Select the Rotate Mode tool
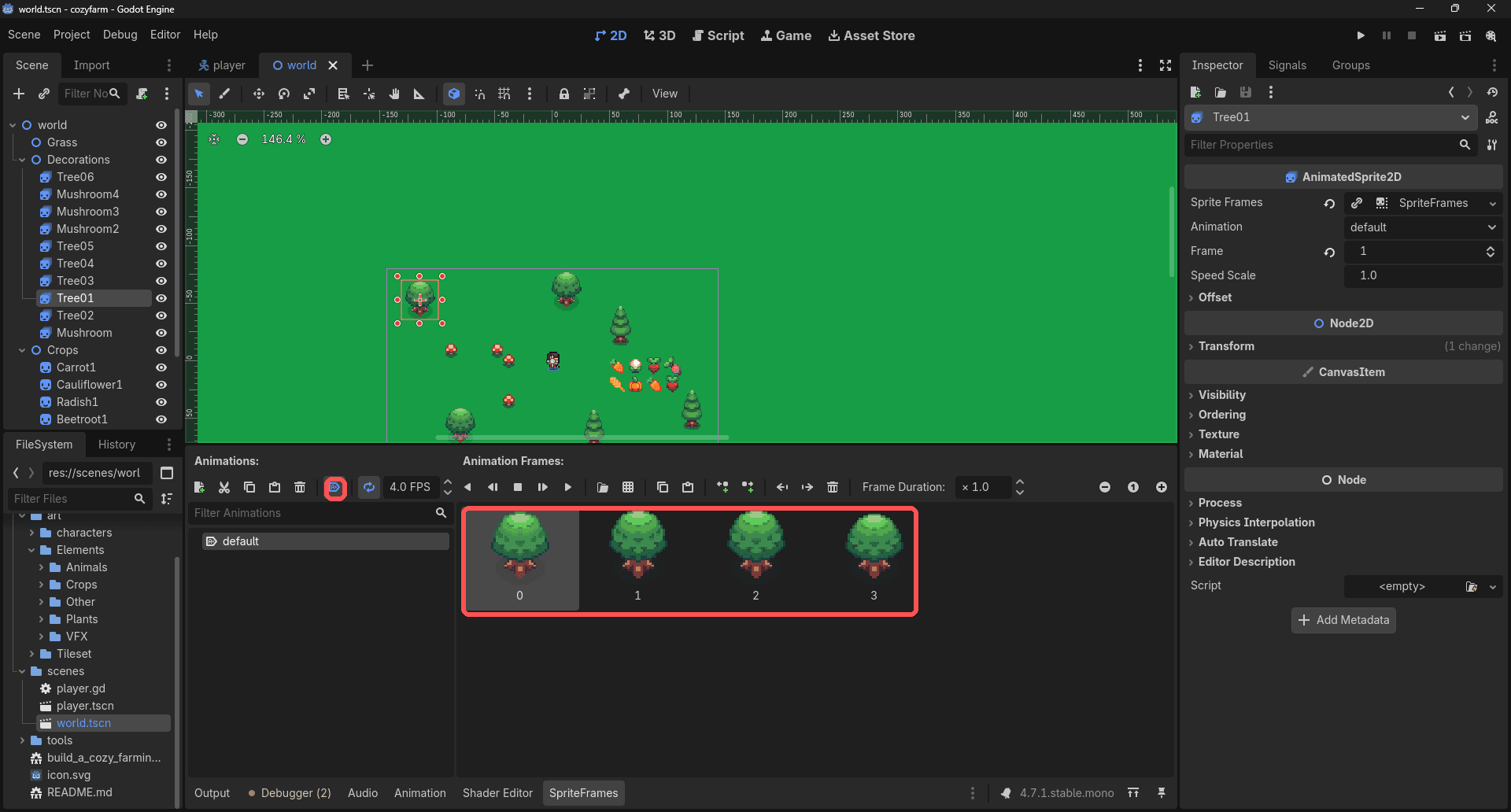The image size is (1511, 812). (x=284, y=94)
